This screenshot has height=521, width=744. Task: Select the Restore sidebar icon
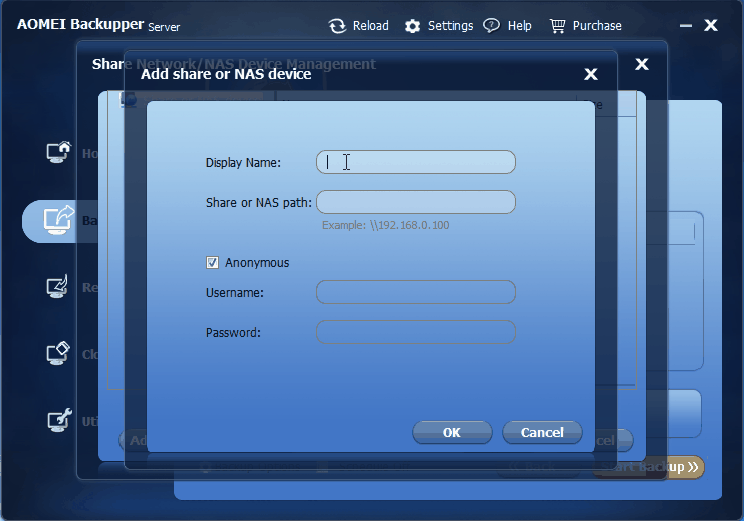coord(57,287)
